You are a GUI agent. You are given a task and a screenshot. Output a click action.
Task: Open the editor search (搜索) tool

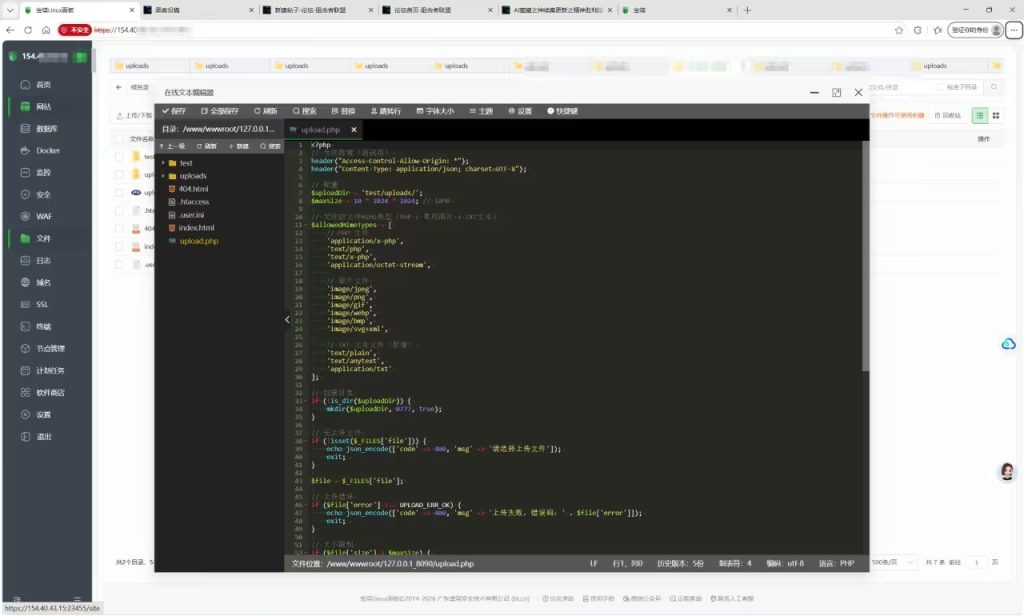point(305,111)
